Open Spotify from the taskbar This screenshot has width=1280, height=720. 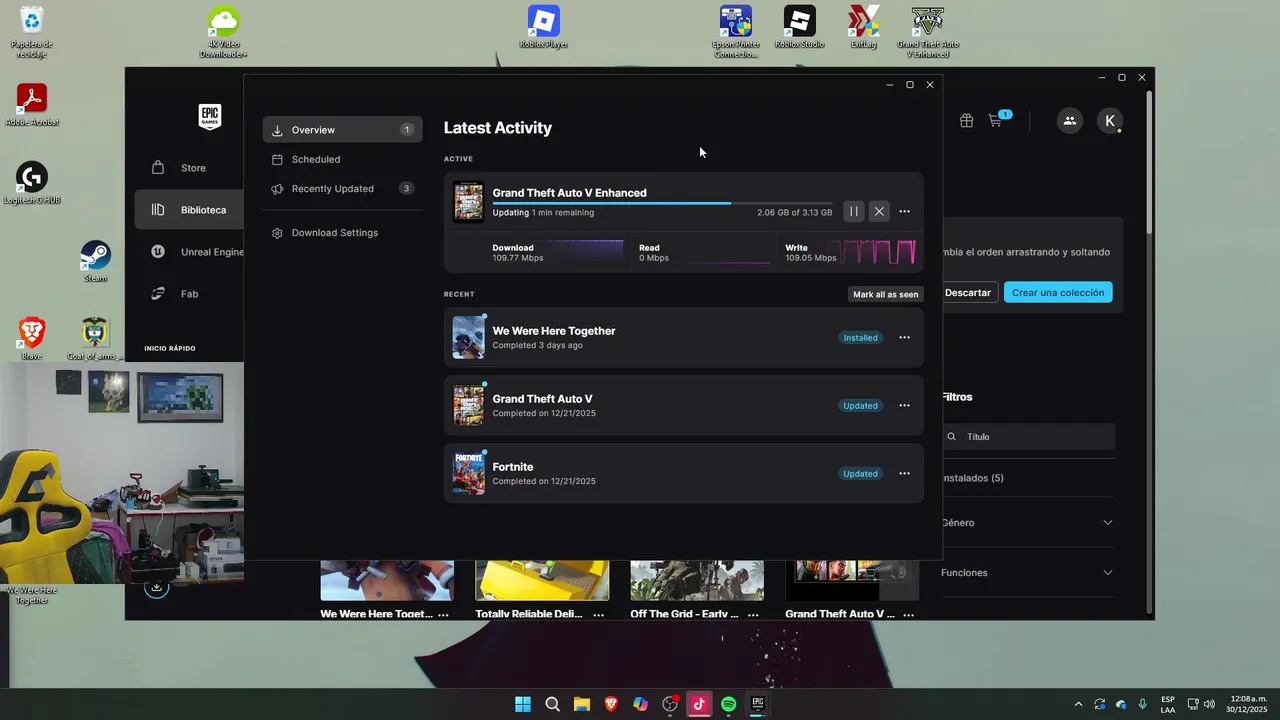(x=729, y=704)
